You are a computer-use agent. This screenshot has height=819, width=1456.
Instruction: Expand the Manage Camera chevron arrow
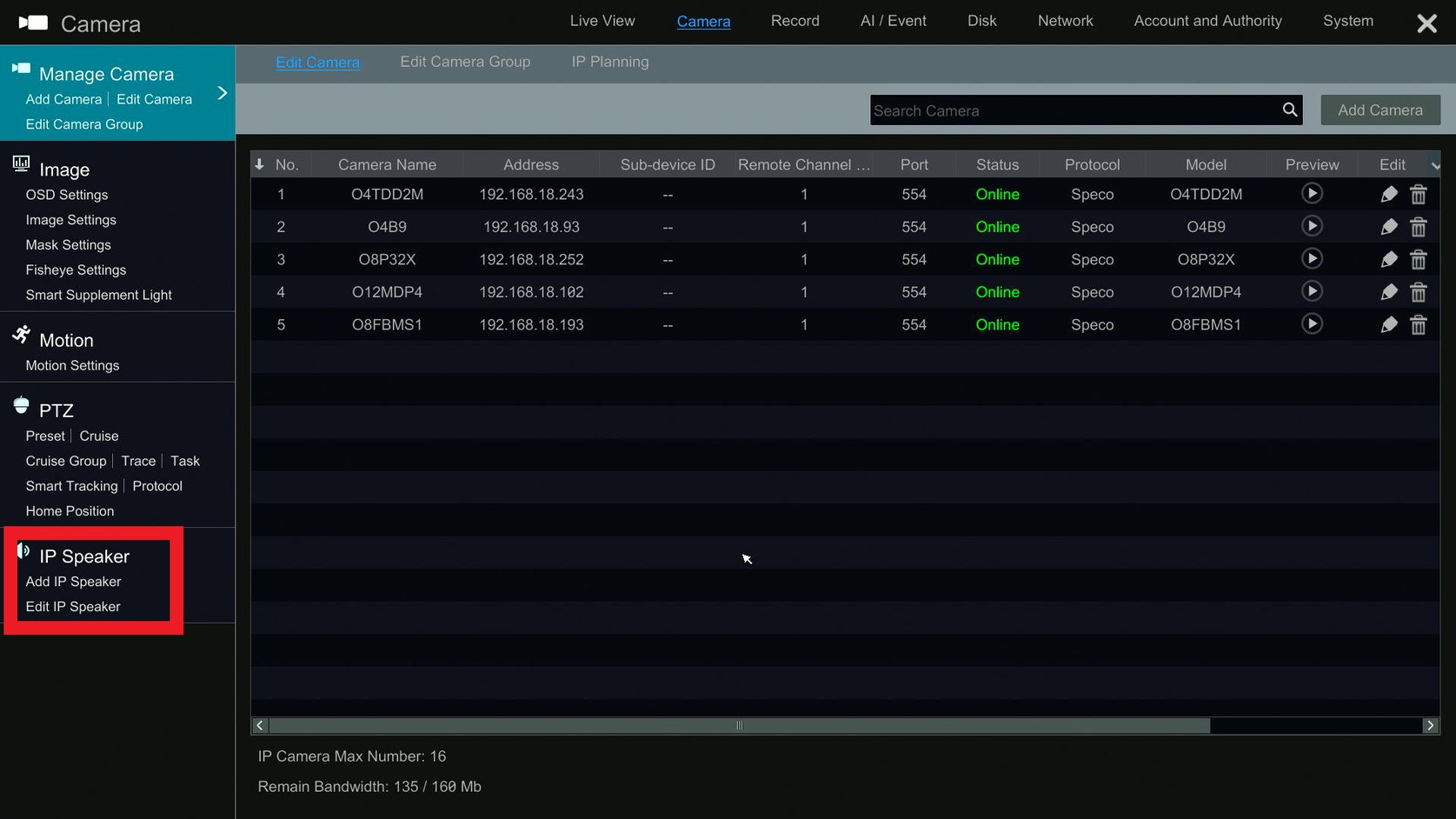click(x=222, y=93)
